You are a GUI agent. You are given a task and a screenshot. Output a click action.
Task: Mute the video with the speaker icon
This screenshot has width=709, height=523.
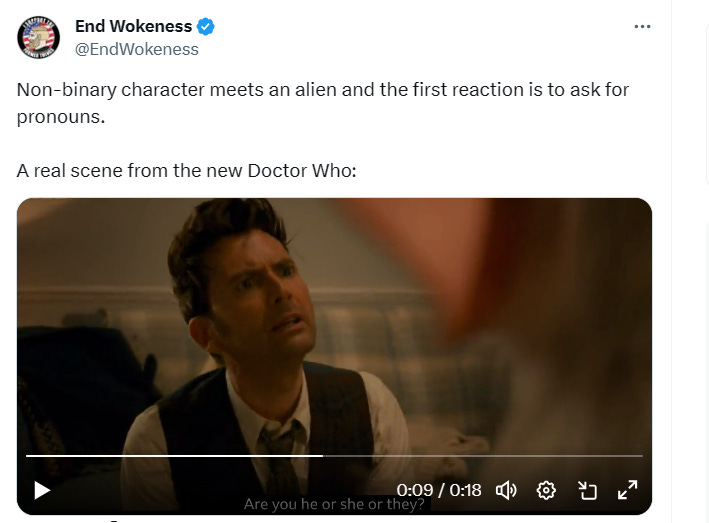point(506,490)
